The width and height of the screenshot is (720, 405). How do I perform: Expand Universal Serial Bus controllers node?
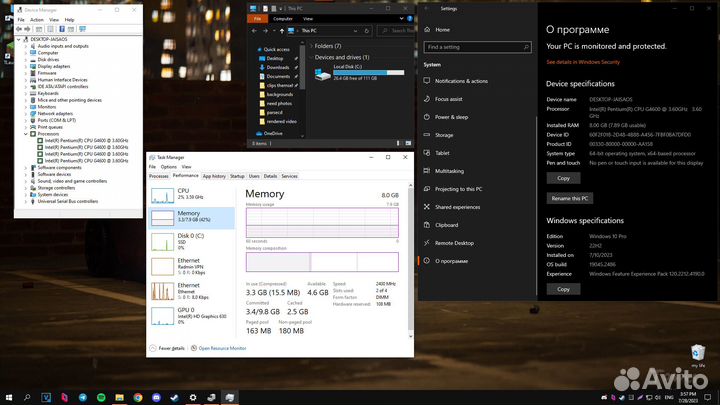pyautogui.click(x=26, y=201)
